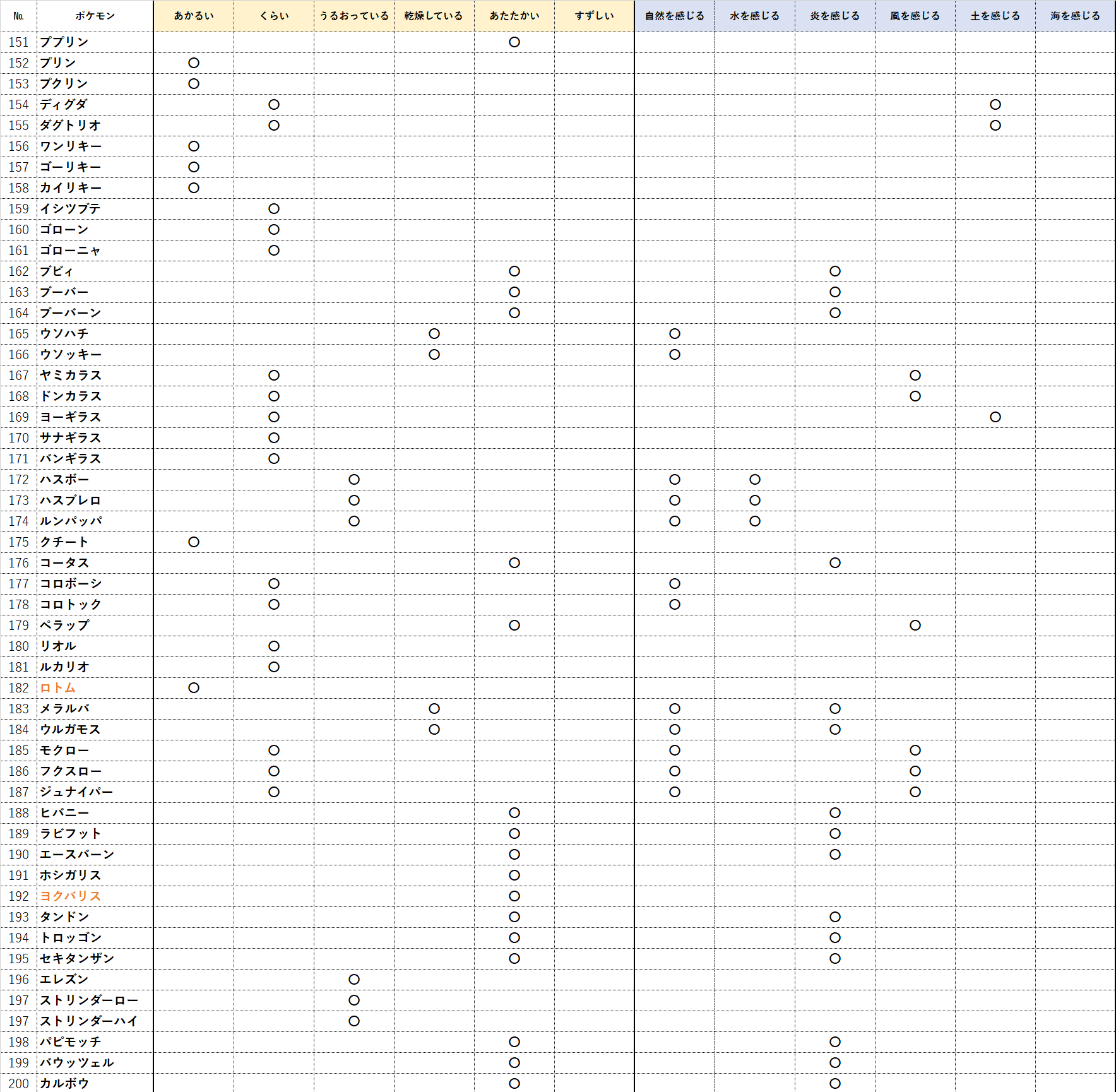This screenshot has width=1116, height=1092.
Task: Select the No. header cell
Action: point(19,16)
